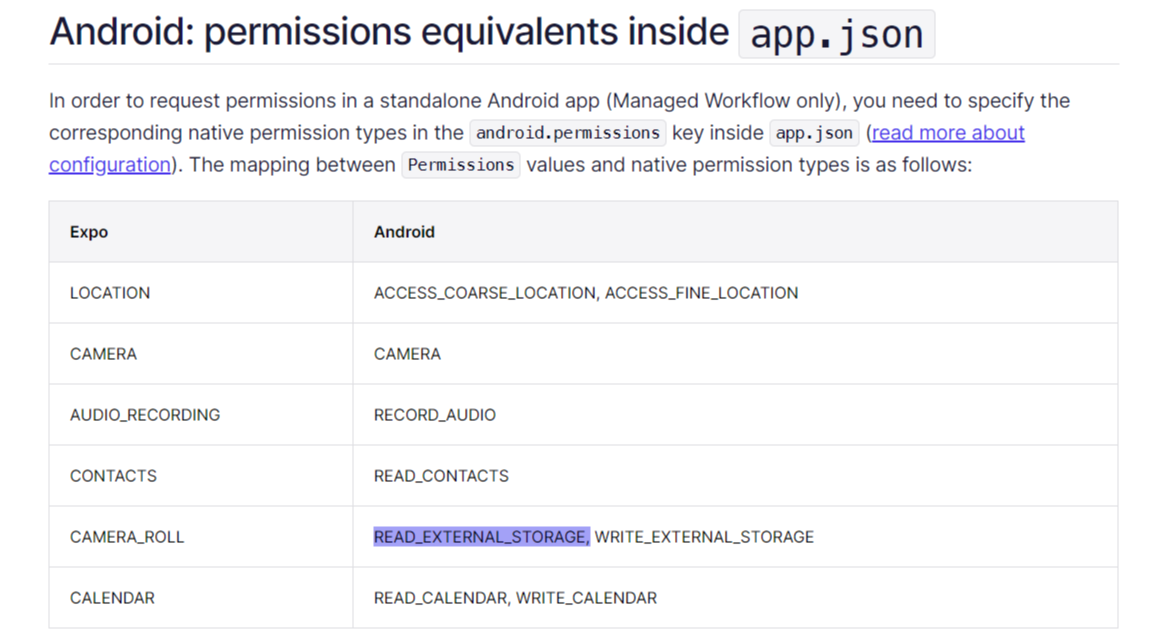Click the 'Permissions' inline code
Image resolution: width=1152 pixels, height=633 pixels.
tap(461, 165)
